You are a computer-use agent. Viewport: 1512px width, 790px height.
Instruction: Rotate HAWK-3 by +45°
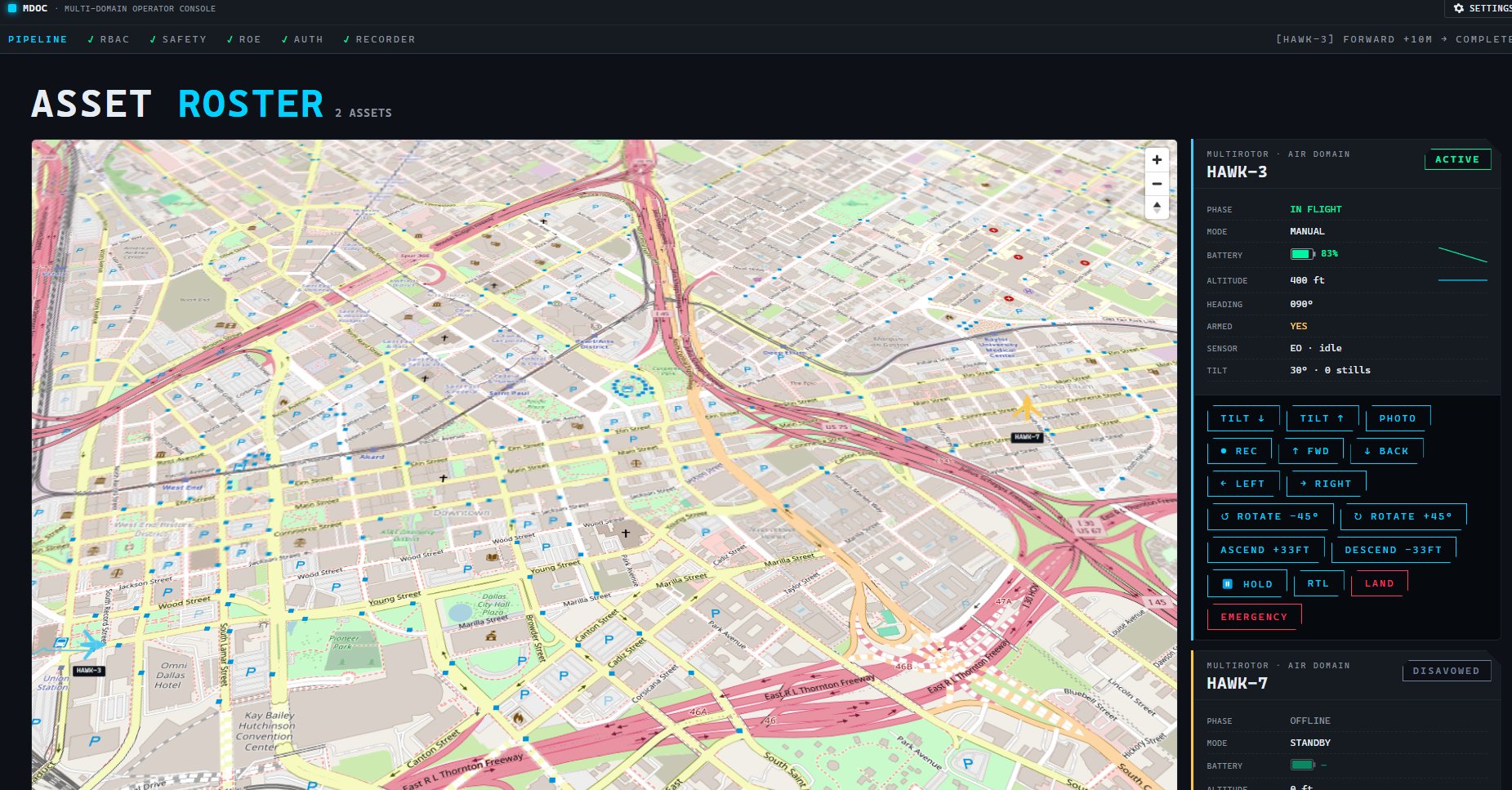click(1403, 516)
